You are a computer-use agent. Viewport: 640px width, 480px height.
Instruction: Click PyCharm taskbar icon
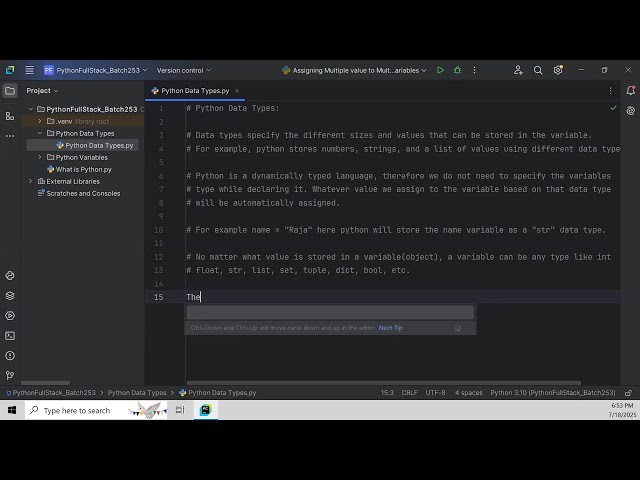click(x=206, y=410)
